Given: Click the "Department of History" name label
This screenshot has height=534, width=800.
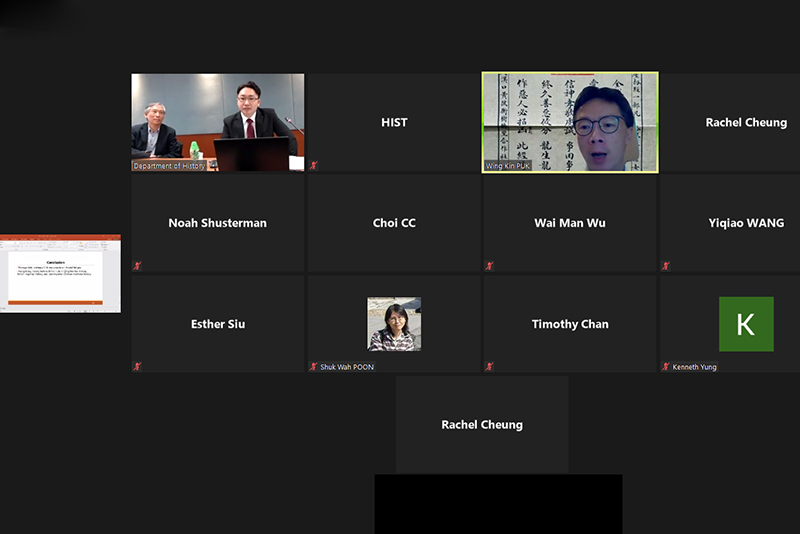Looking at the screenshot, I should pyautogui.click(x=170, y=166).
